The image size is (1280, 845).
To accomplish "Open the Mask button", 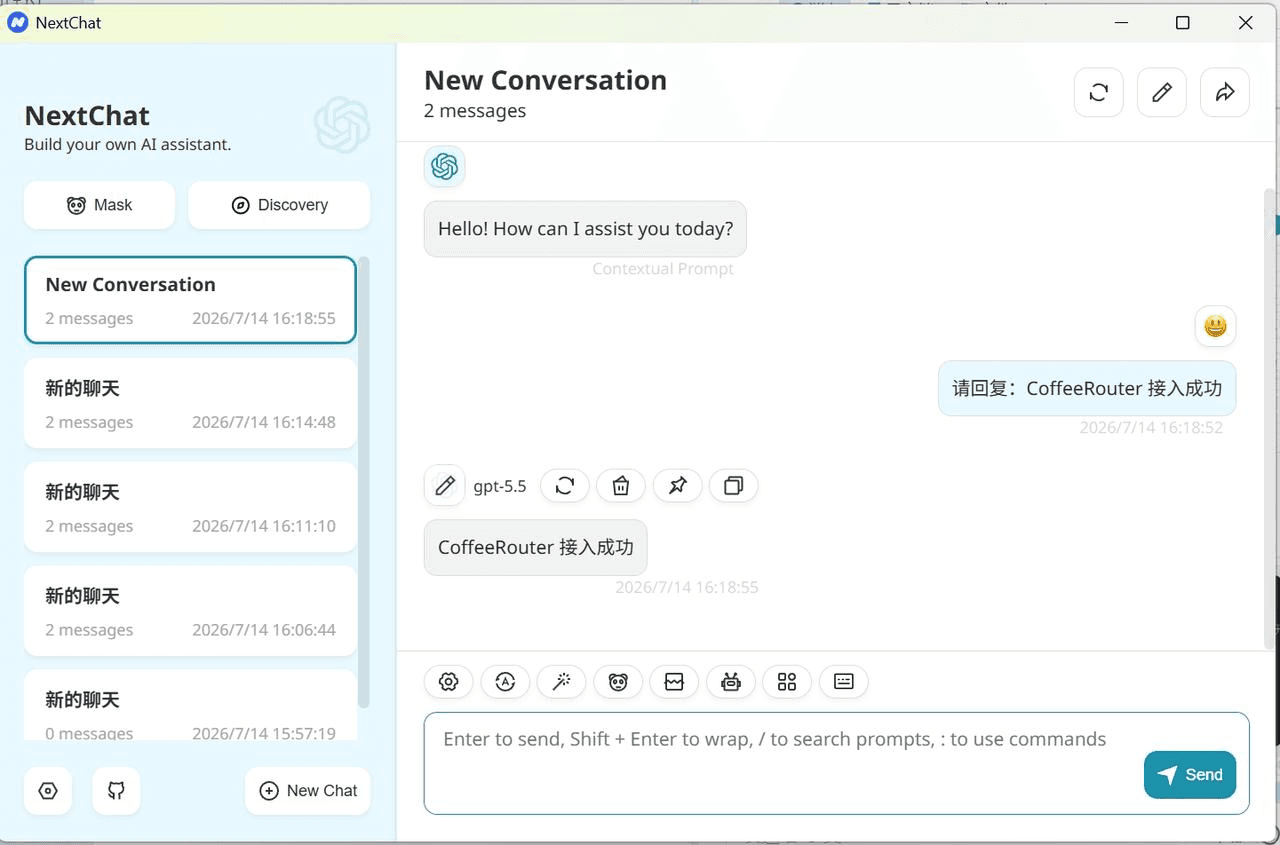I will [x=99, y=205].
